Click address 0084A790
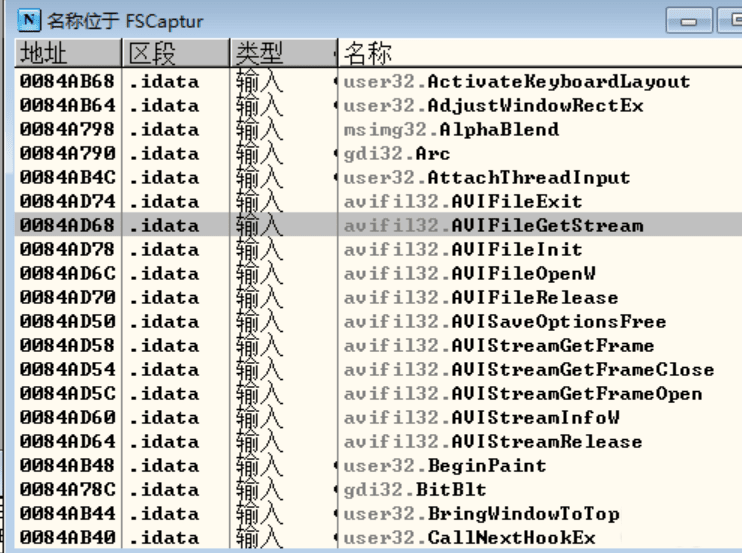The height and width of the screenshot is (553, 742). [67, 154]
